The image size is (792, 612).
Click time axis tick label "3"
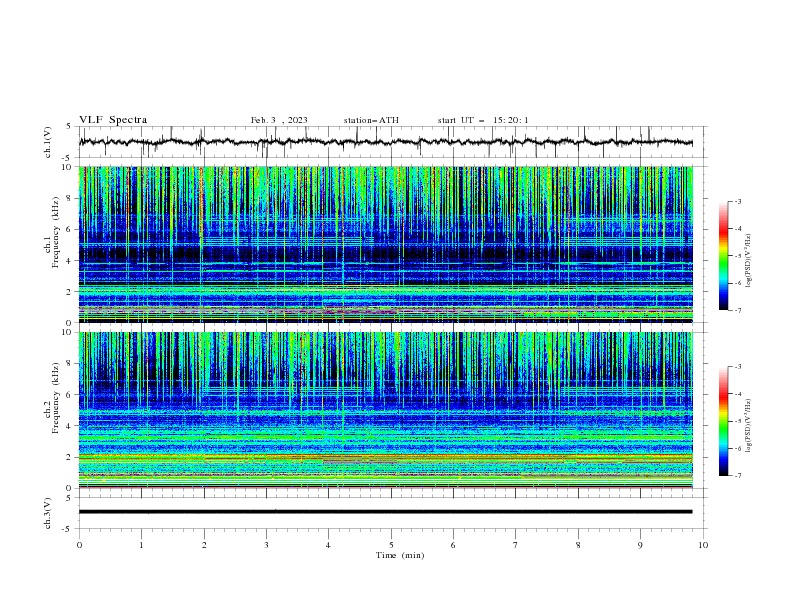pyautogui.click(x=266, y=545)
